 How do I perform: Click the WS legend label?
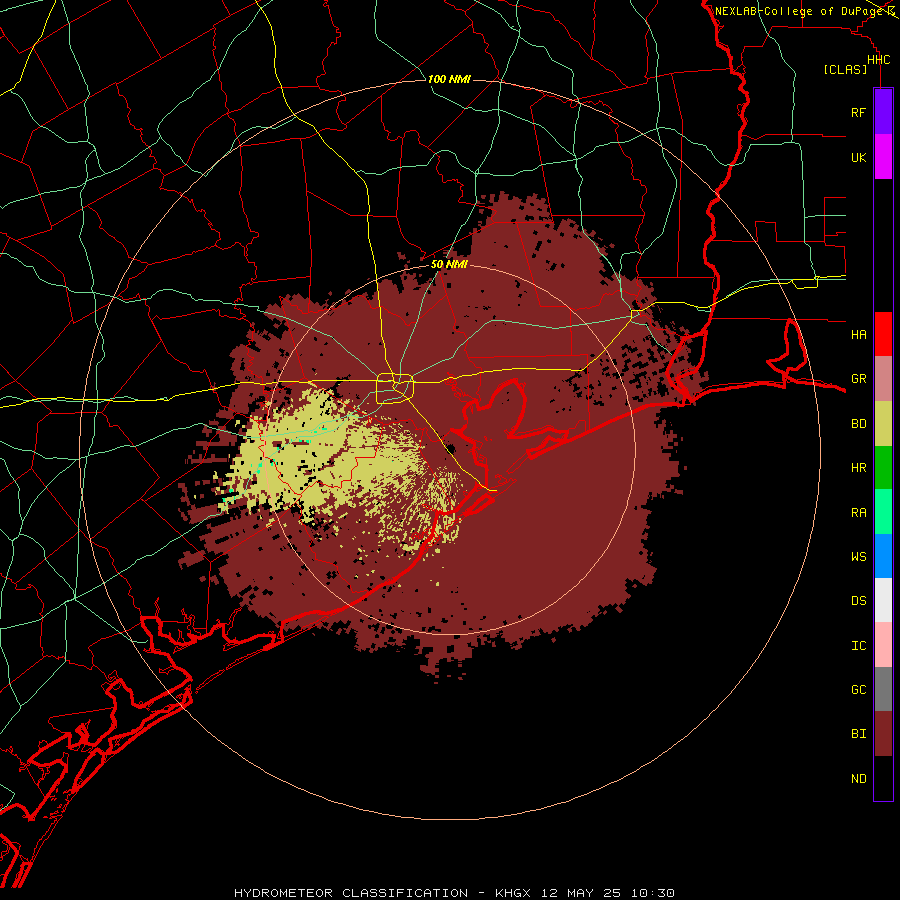click(x=858, y=556)
